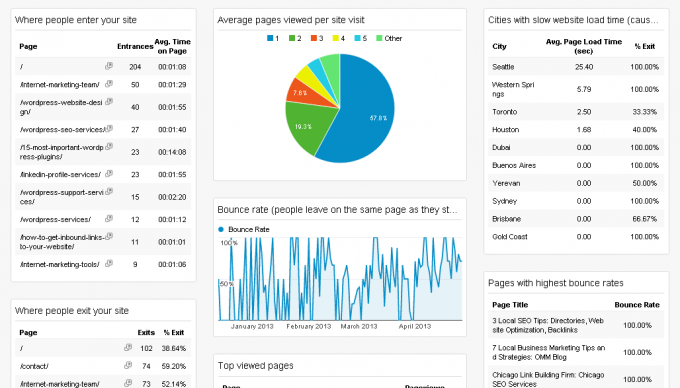This screenshot has width=680, height=388.
Task: Open /linkedin-profile-services/ page link
Action: pyautogui.click(x=60, y=174)
